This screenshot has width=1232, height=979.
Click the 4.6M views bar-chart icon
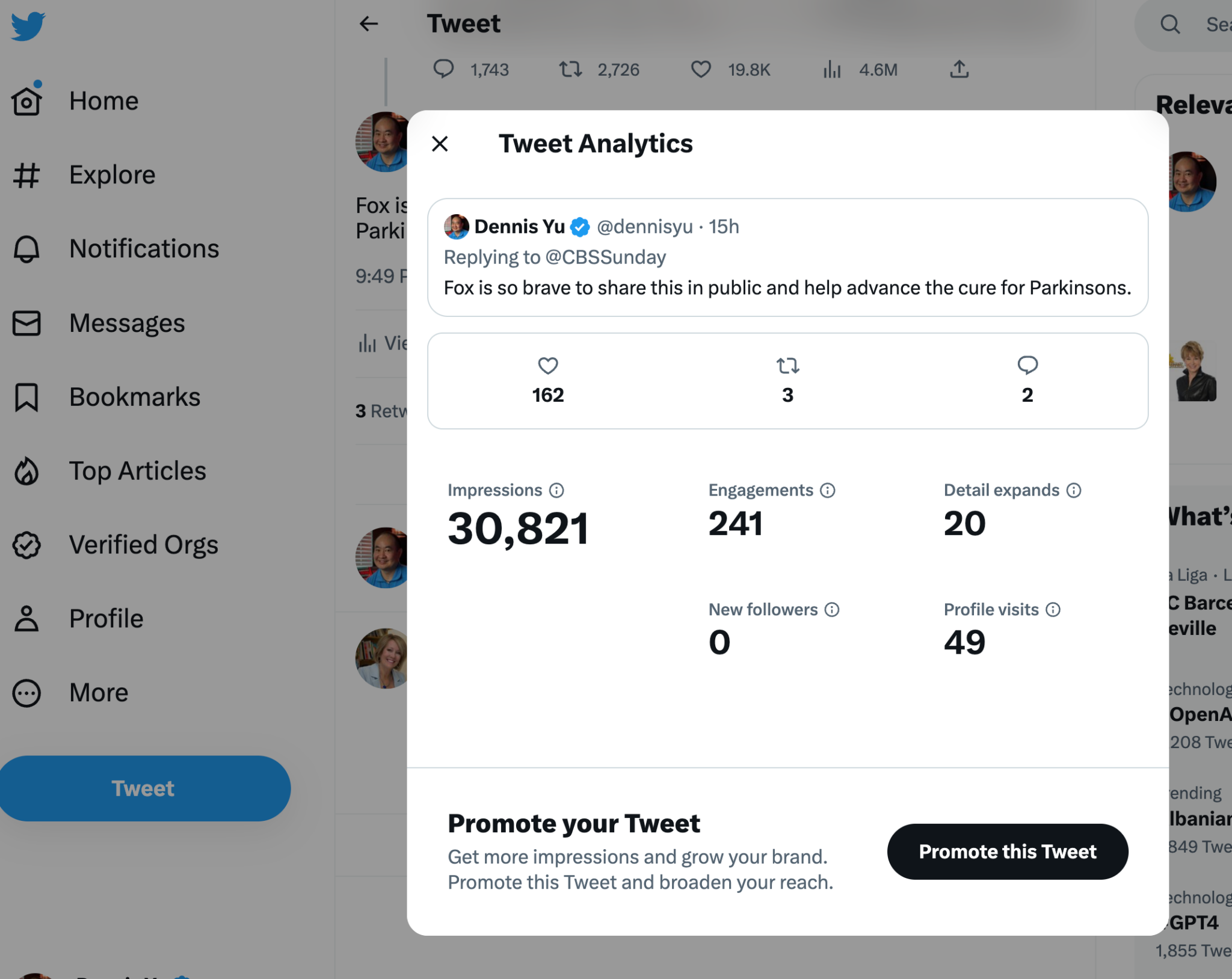[x=832, y=70]
